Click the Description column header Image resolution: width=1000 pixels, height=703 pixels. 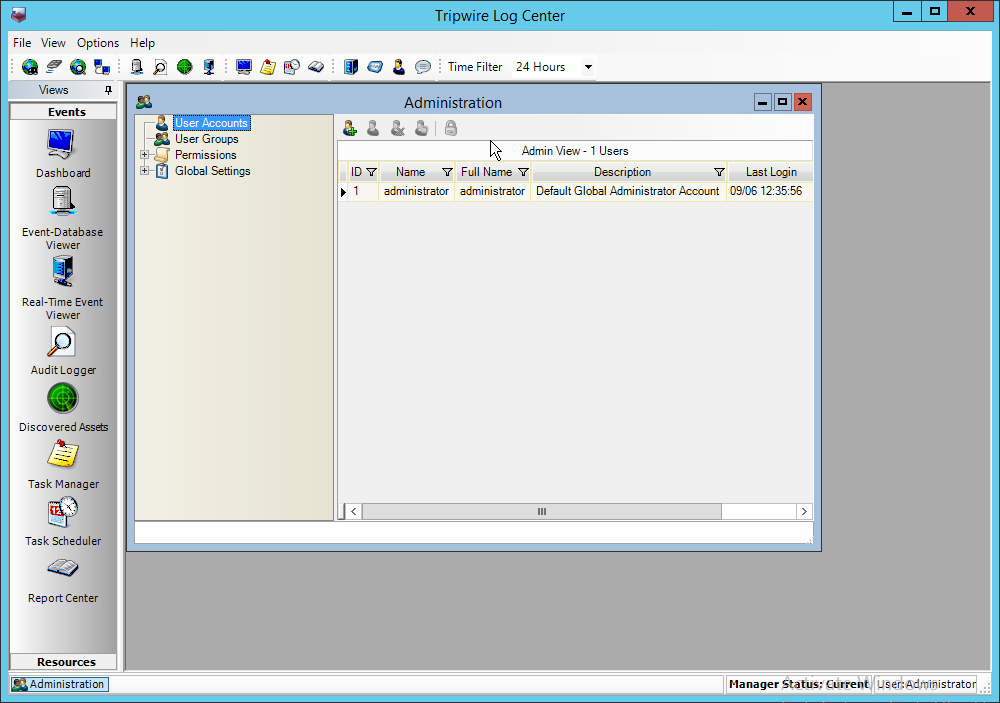[622, 172]
